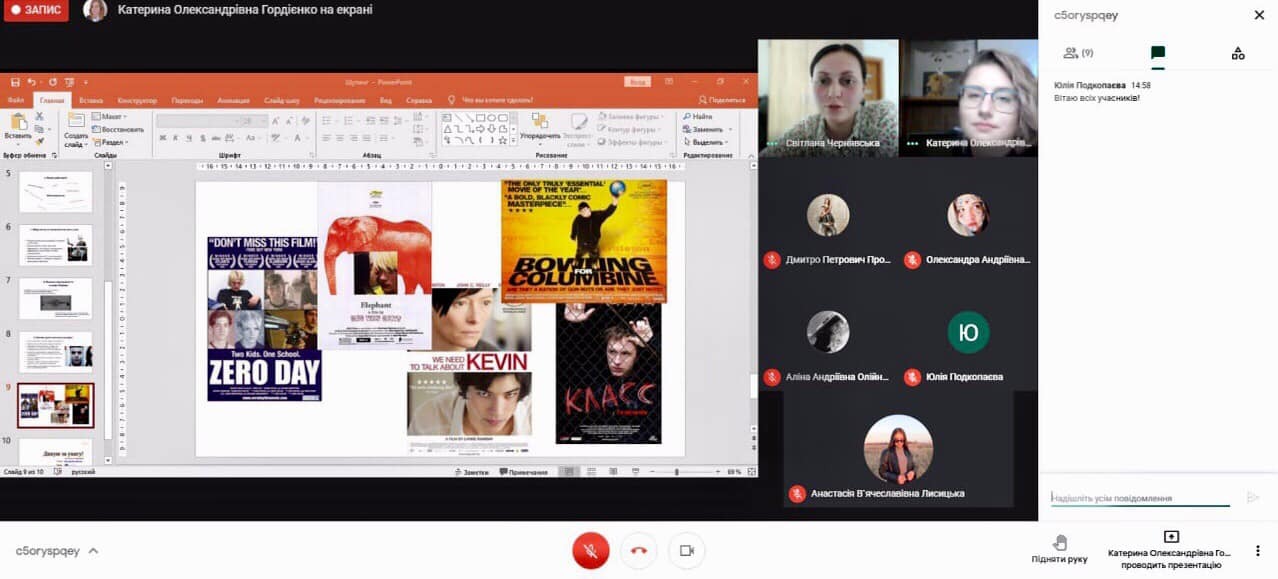
Task: Click start-from-beginning slideshow icon in quick access
Action: 69,82
